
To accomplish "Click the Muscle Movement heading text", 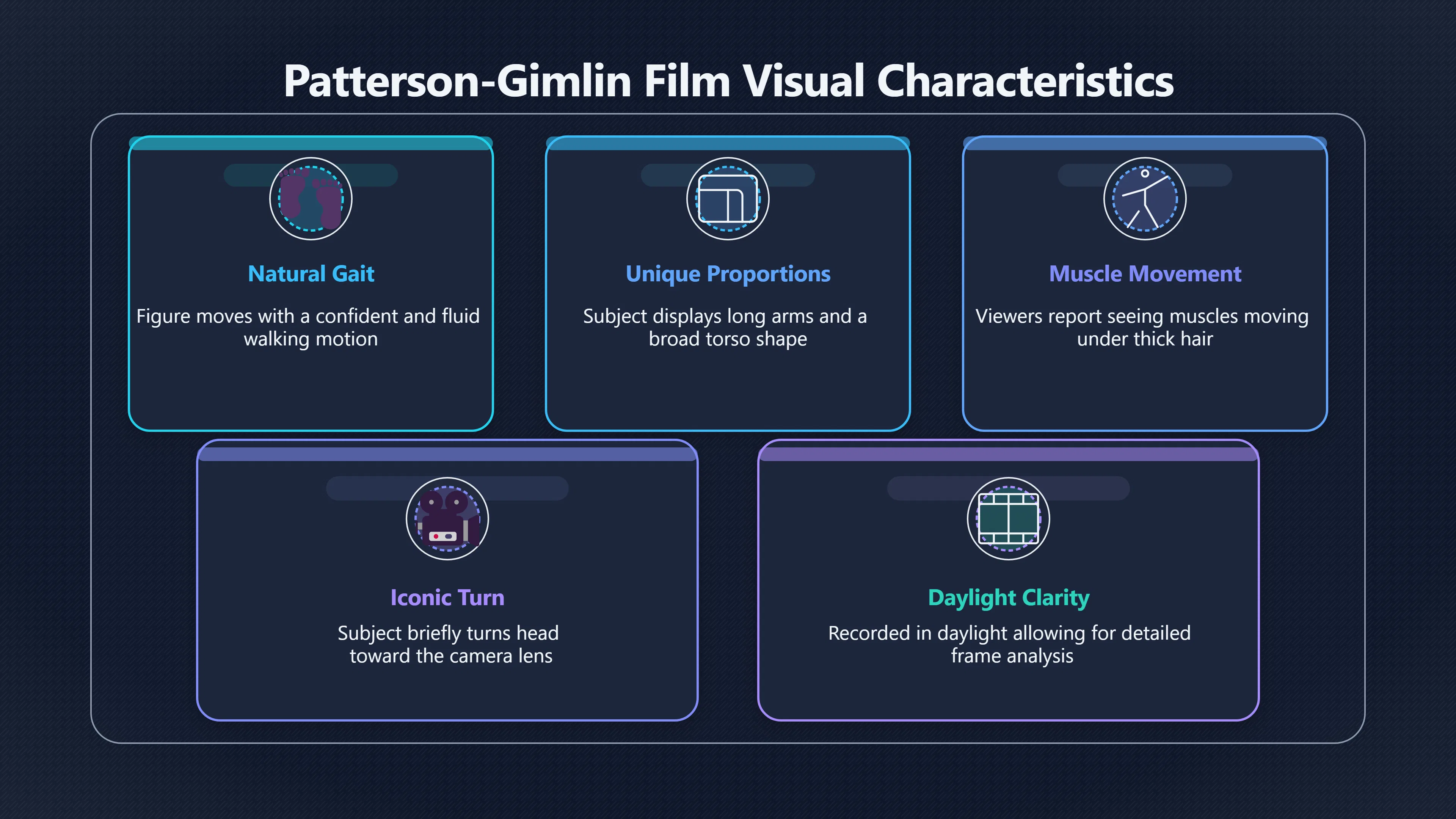I will [1145, 274].
